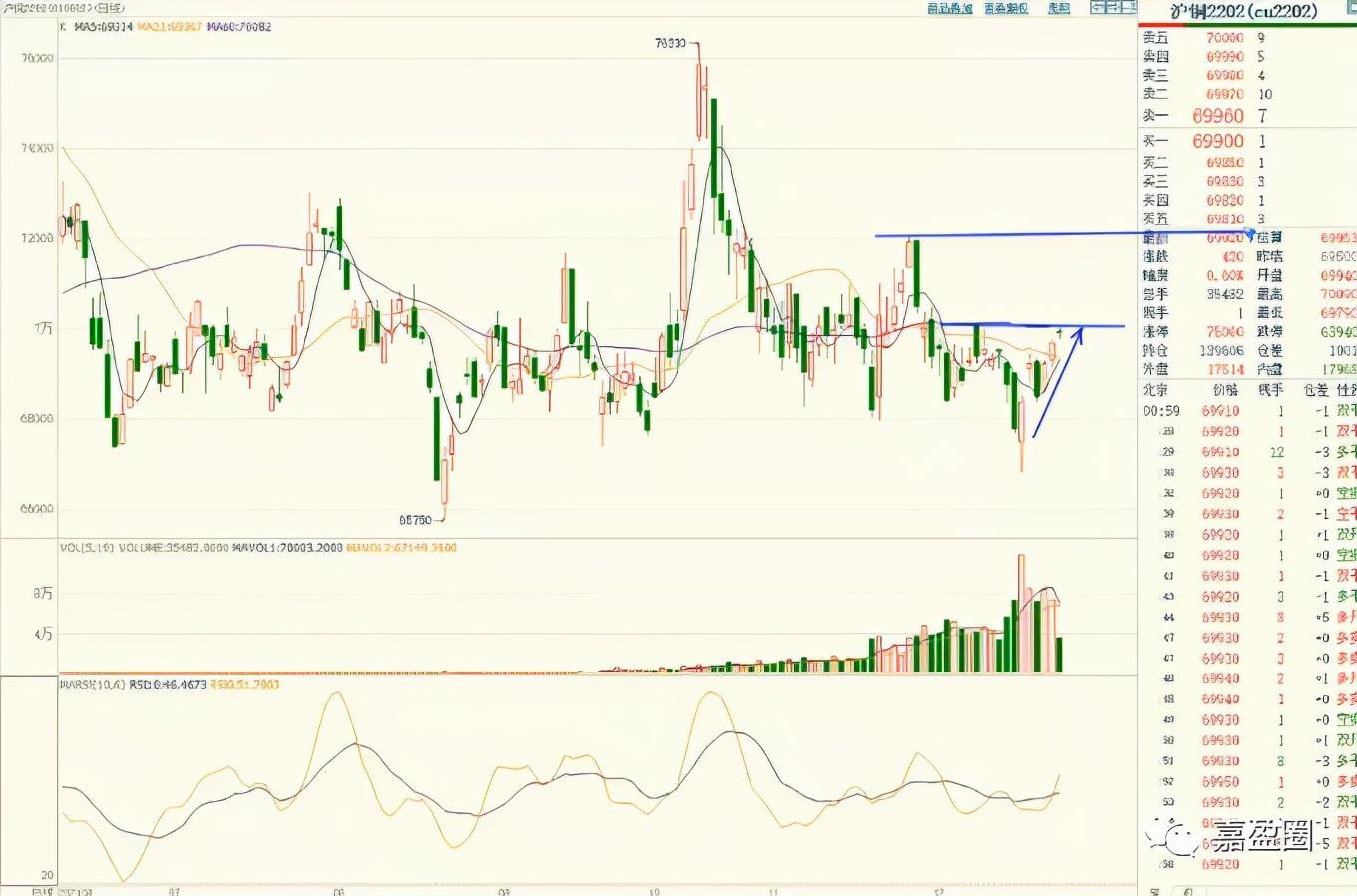Click the rightmost small box icon of three in toolbar
This screenshot has width=1357, height=896.
click(x=1129, y=8)
